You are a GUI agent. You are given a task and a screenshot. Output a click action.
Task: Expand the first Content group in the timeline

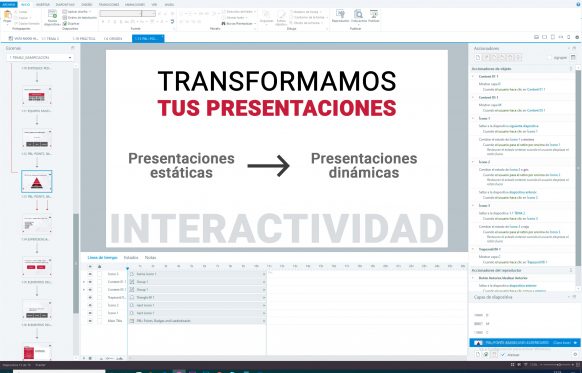[84, 282]
